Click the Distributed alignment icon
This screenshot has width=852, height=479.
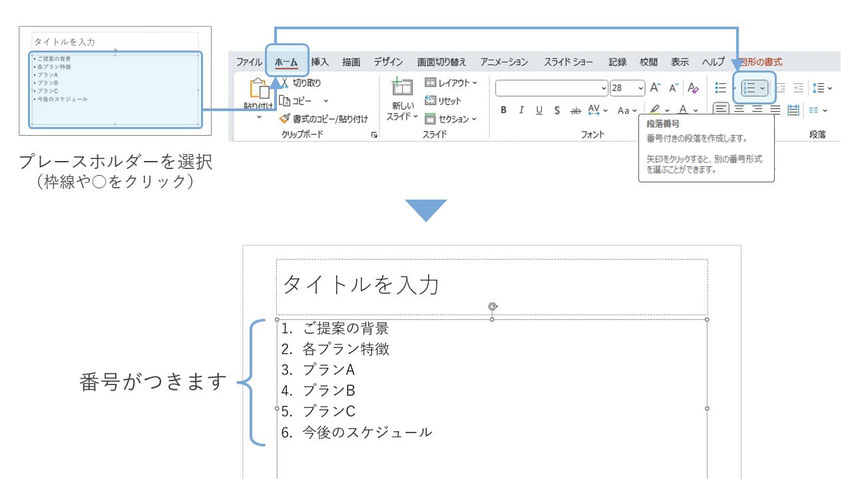coord(793,110)
